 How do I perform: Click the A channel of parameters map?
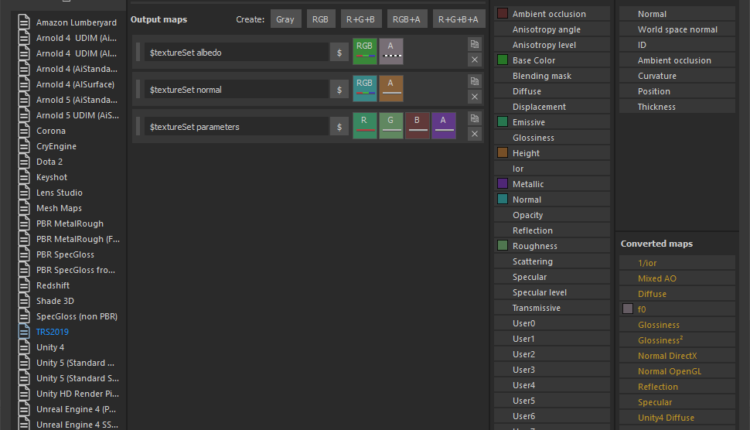[x=444, y=126]
